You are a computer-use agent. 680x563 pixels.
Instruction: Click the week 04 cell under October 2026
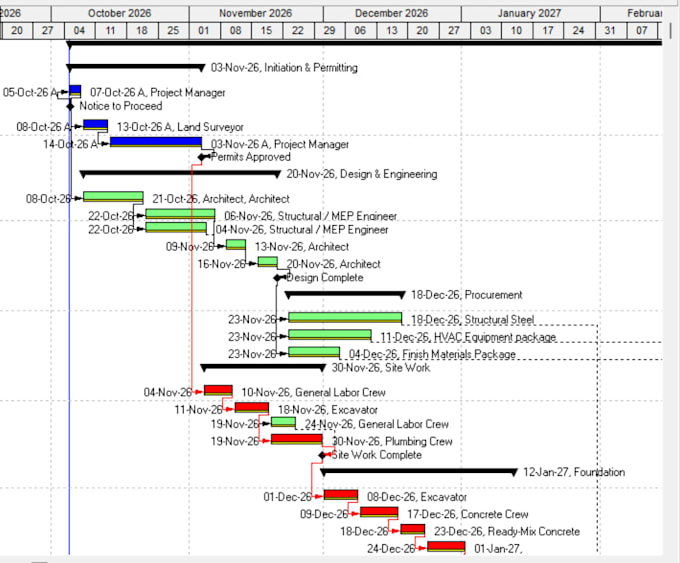[79, 31]
